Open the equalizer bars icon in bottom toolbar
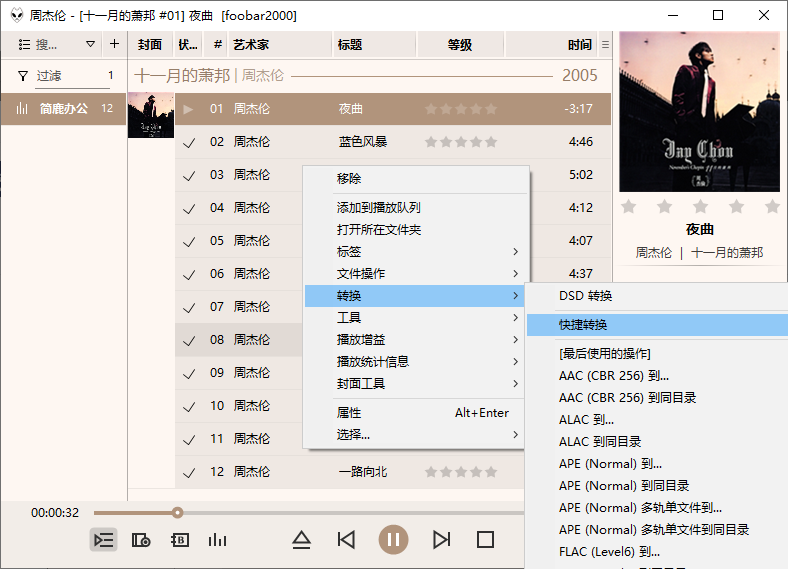Viewport: 788px width, 569px height. (x=218, y=540)
